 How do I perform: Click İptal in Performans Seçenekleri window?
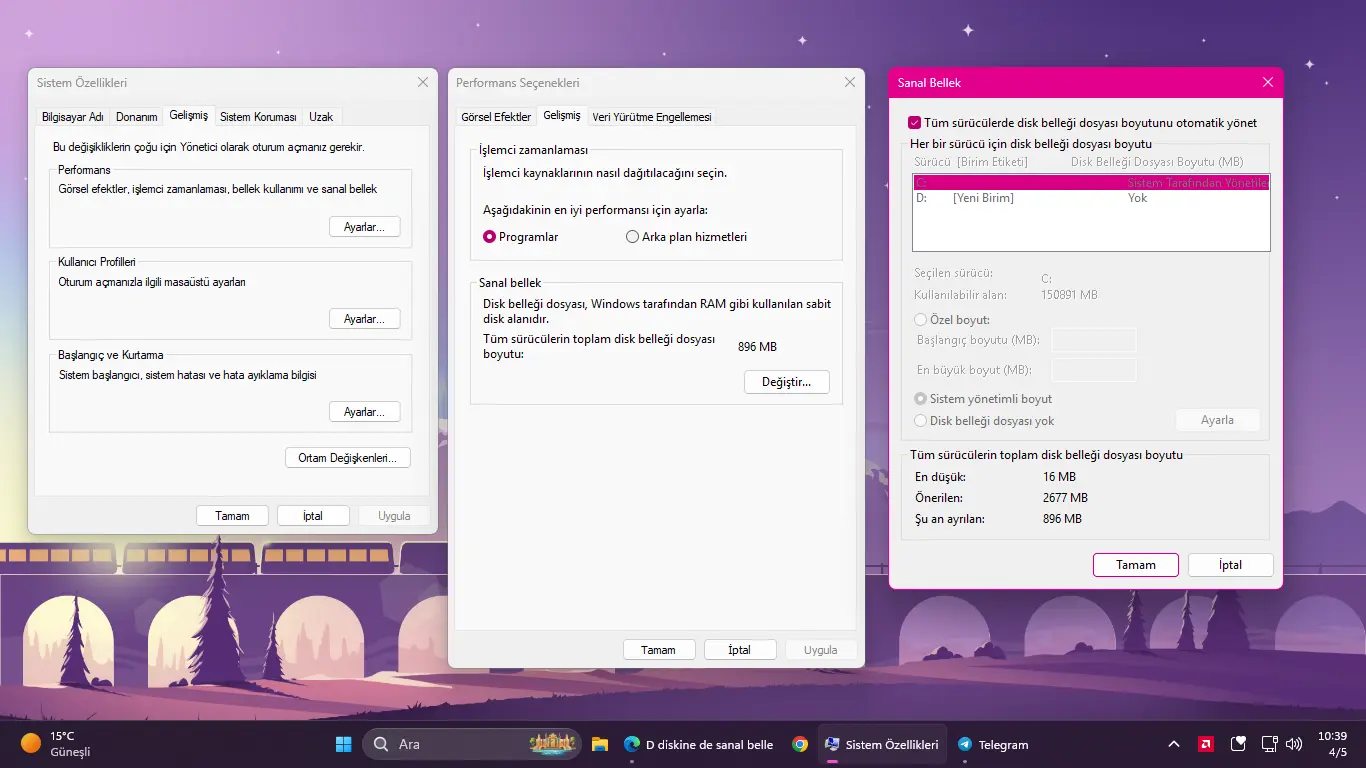click(740, 650)
